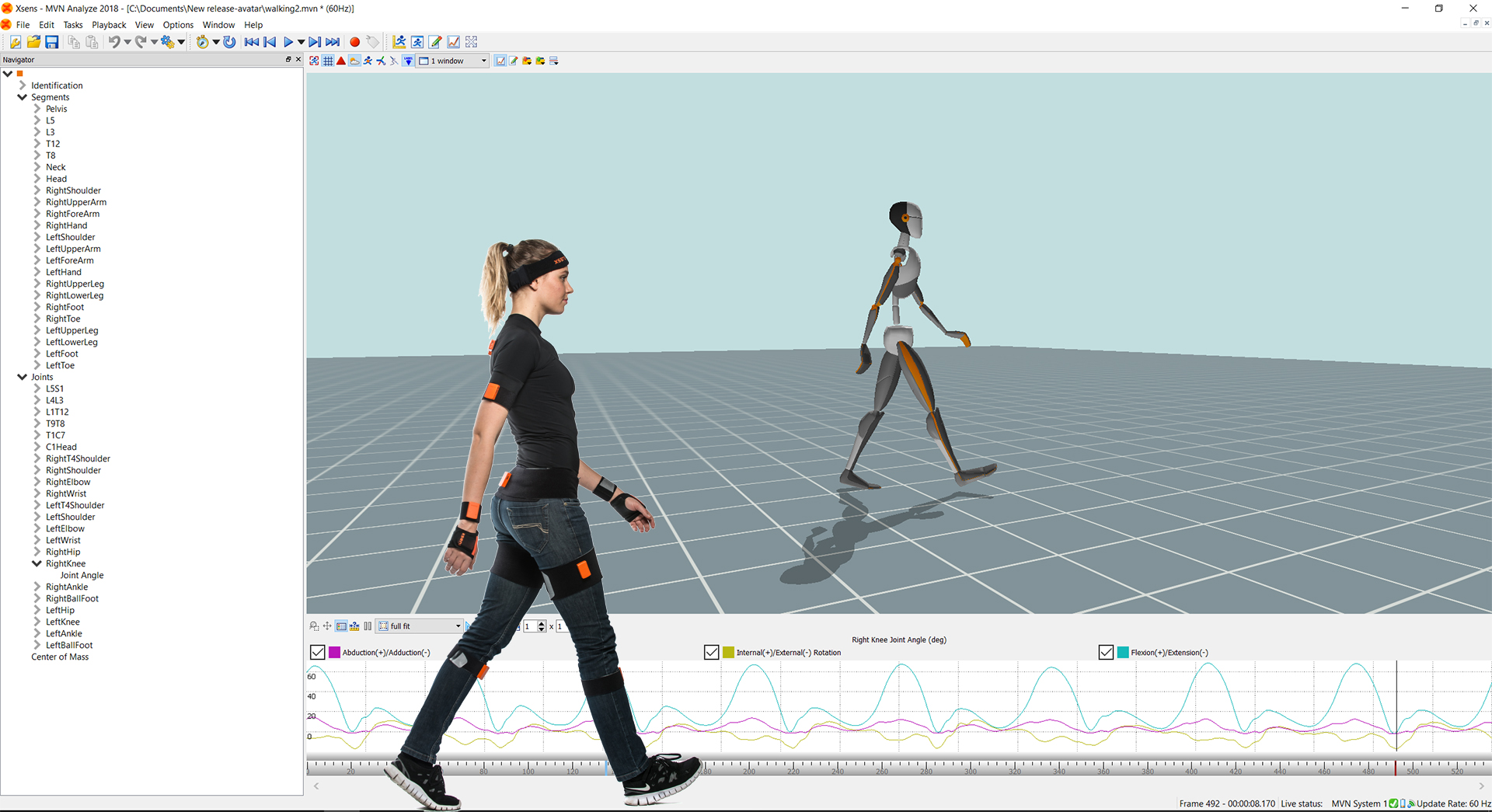This screenshot has width=1492, height=812.
Task: Click the blue circular refresh icon
Action: (x=229, y=42)
